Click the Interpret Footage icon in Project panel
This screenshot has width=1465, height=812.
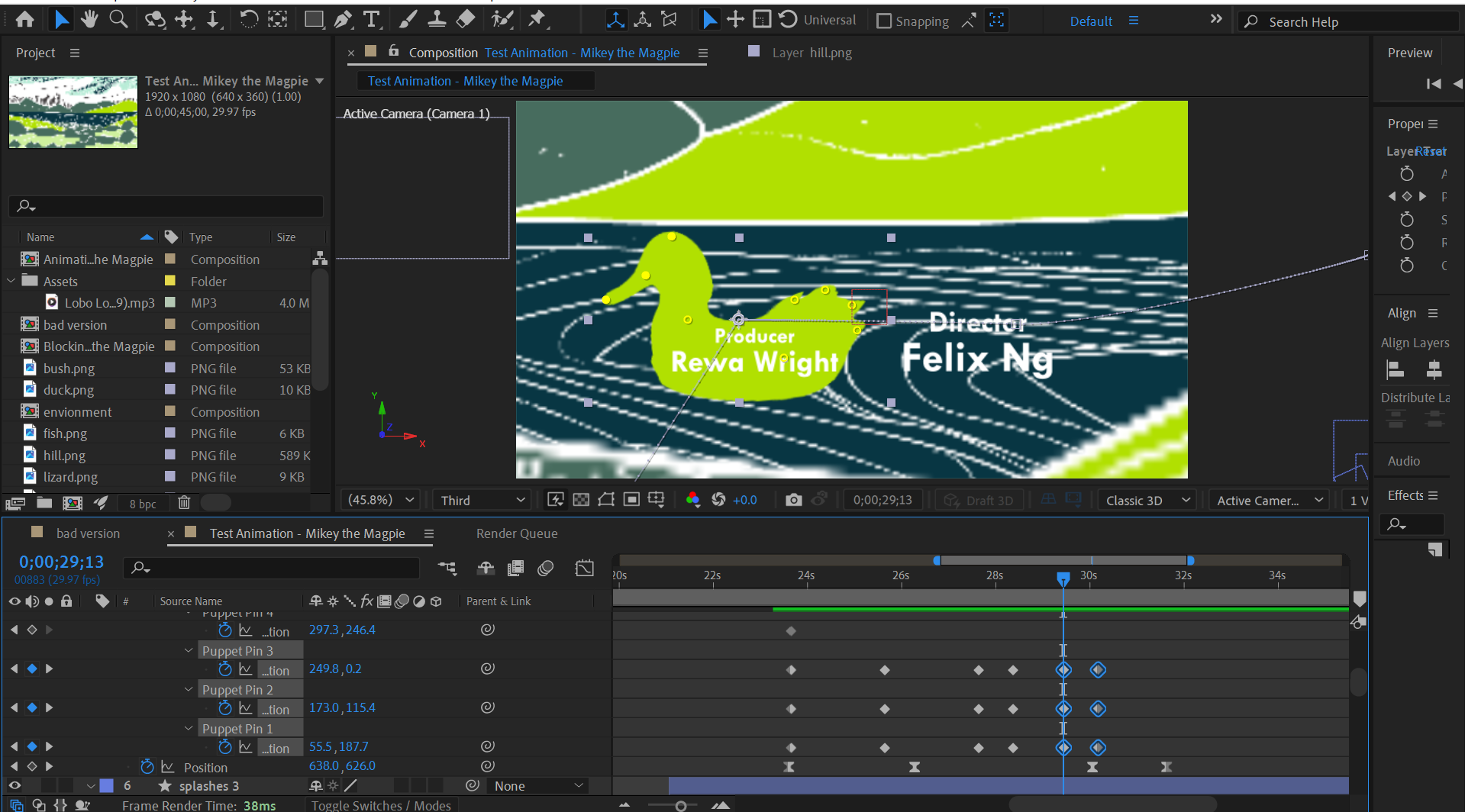15,503
